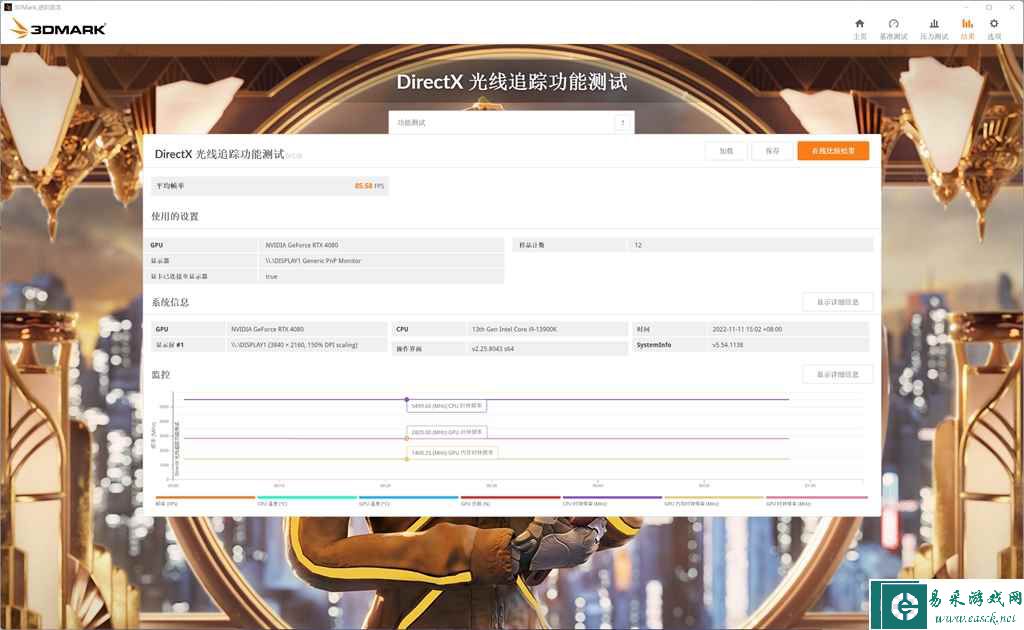Click the 'true' value in settings
This screenshot has width=1024, height=630.
[271, 277]
